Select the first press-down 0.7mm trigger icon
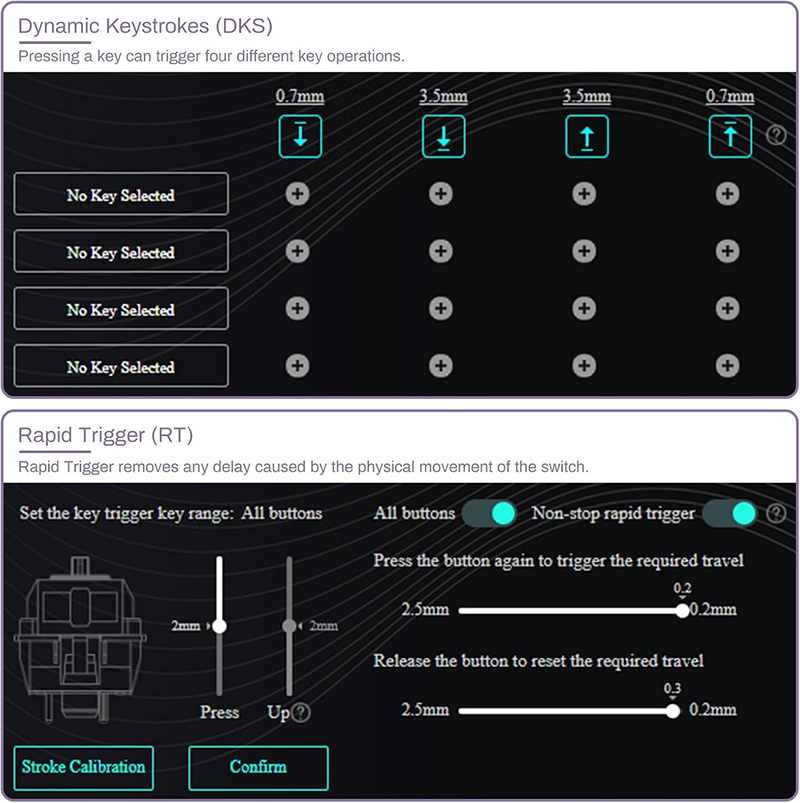Viewport: 800px width, 803px height. (x=300, y=136)
